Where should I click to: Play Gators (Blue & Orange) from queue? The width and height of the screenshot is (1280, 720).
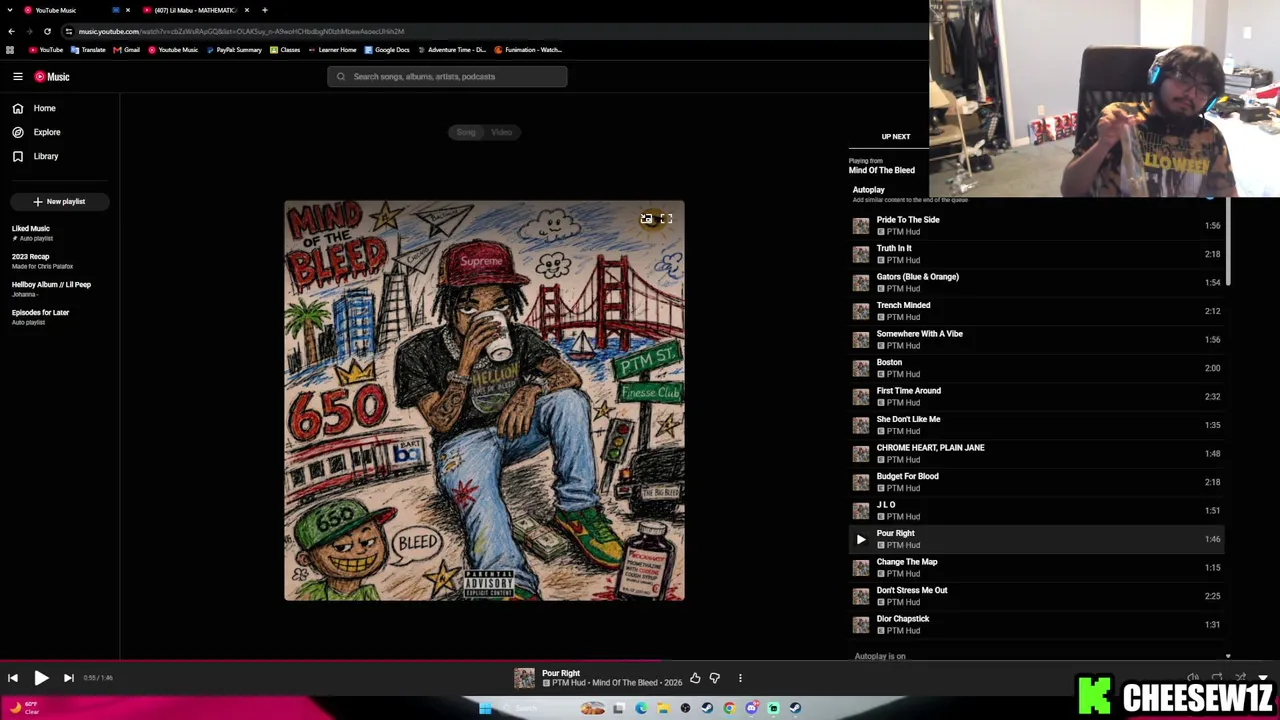click(1036, 283)
